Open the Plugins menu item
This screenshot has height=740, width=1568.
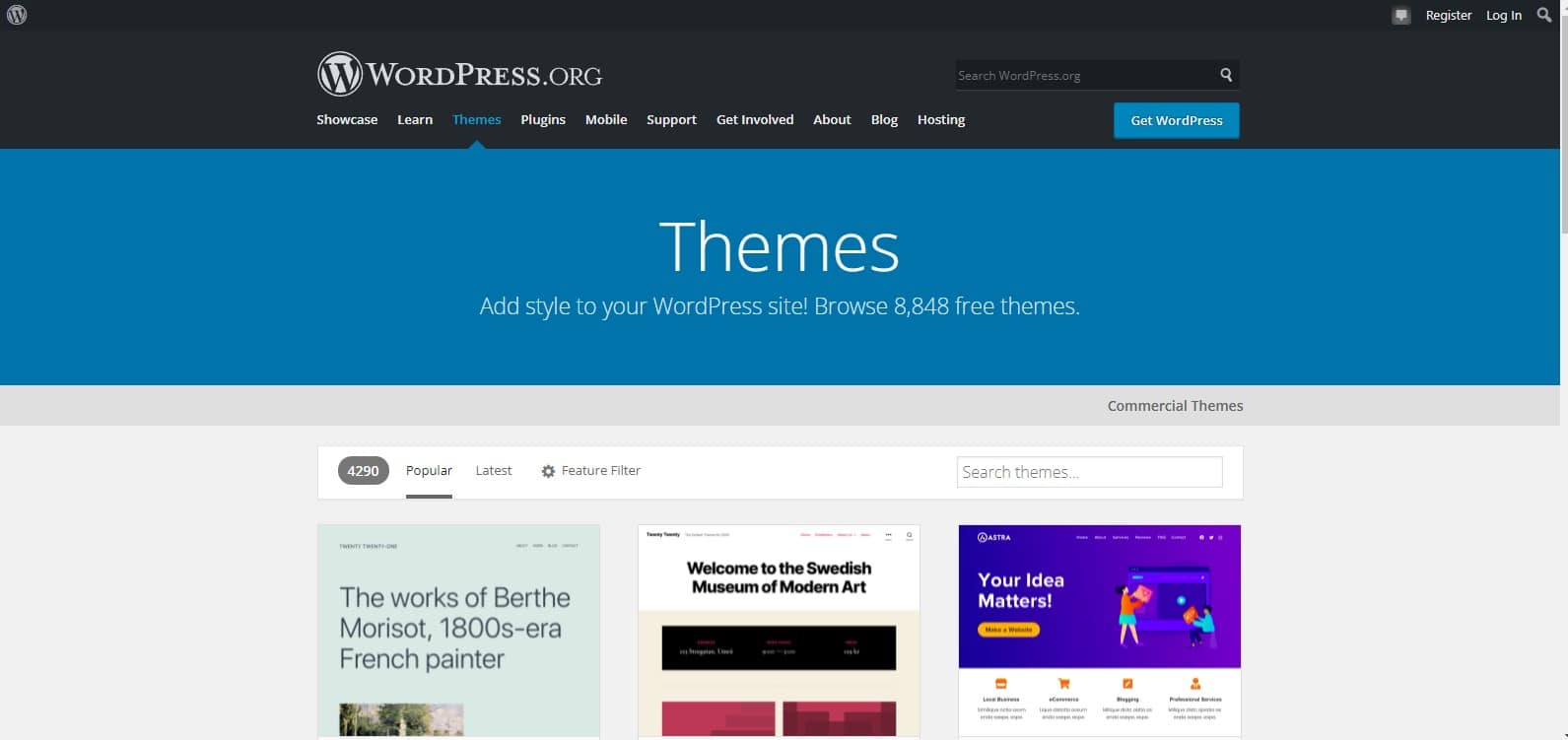[x=543, y=119]
